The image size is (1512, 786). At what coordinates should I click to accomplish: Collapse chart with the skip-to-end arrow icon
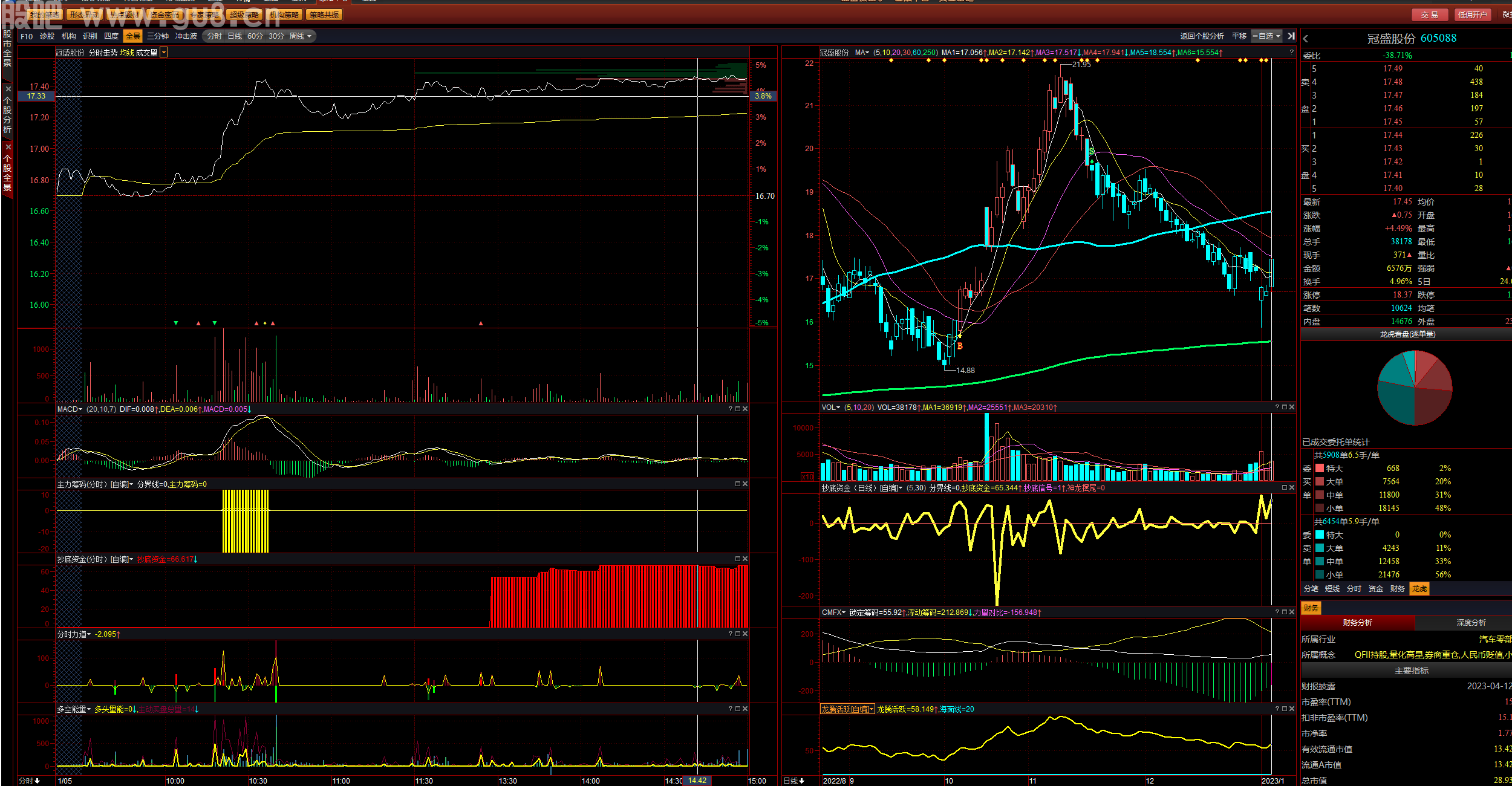pyautogui.click(x=1291, y=36)
